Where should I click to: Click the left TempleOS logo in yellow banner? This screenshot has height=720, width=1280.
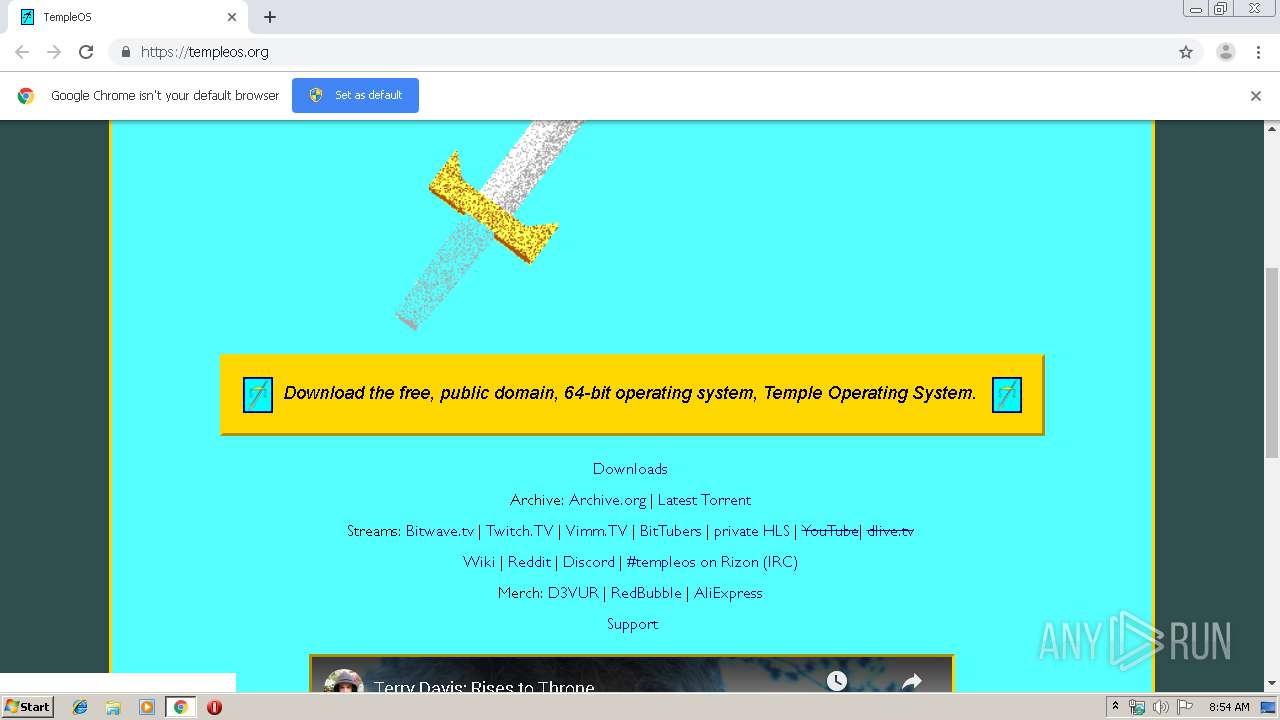pyautogui.click(x=258, y=394)
